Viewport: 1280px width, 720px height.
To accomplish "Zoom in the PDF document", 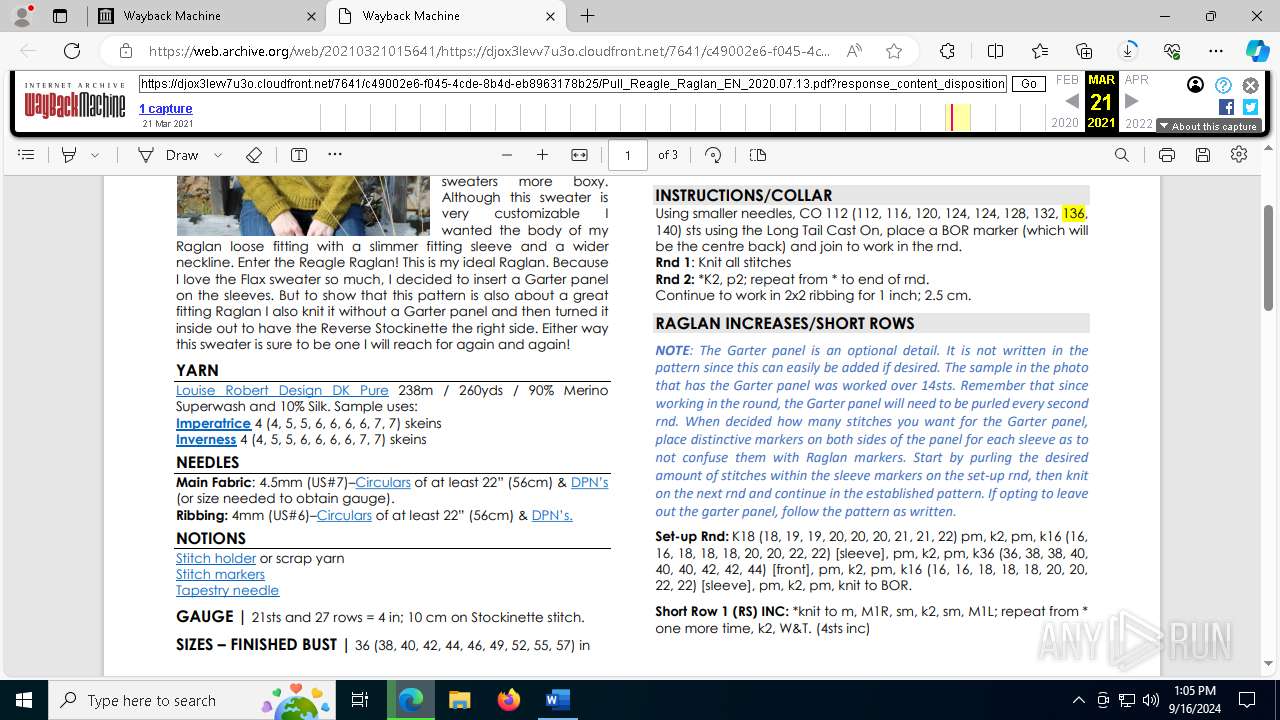I will coord(542,155).
